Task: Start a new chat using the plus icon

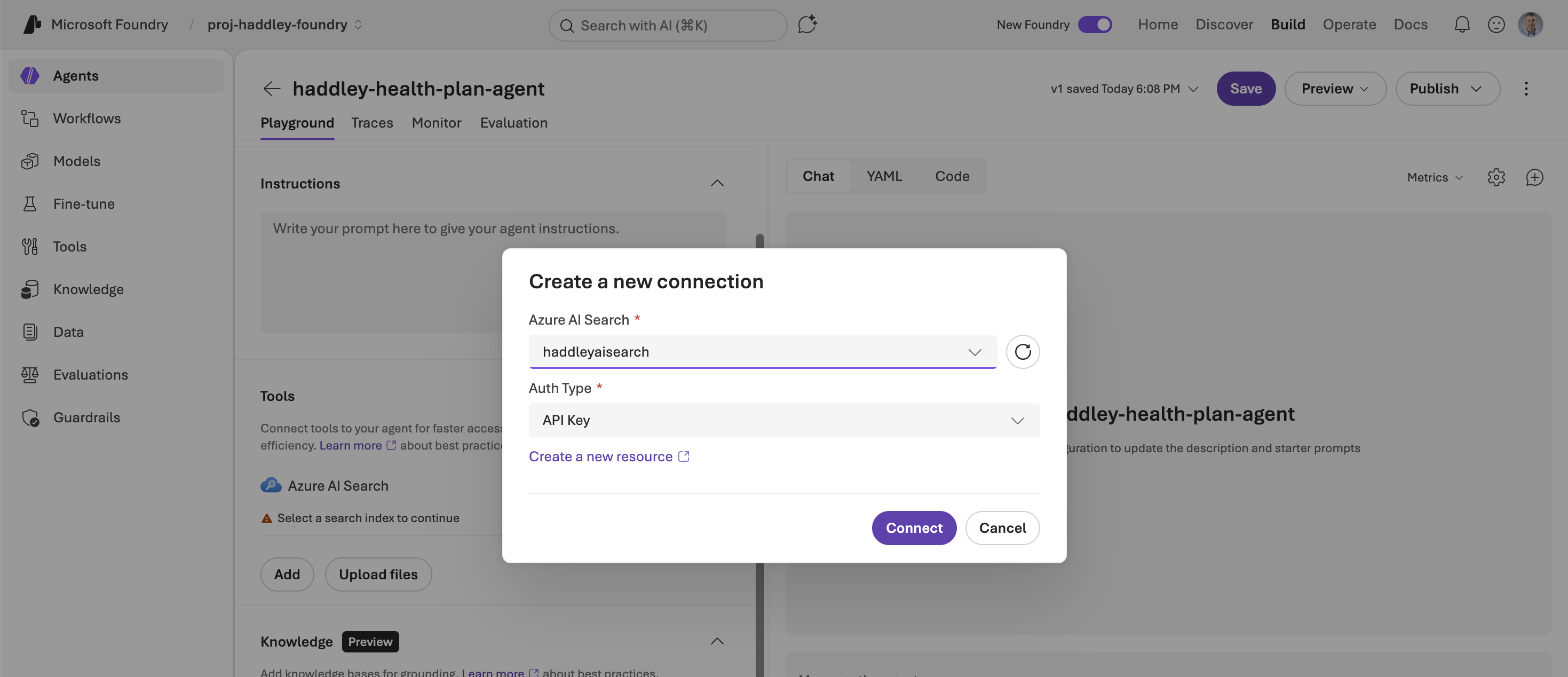Action: point(1534,177)
